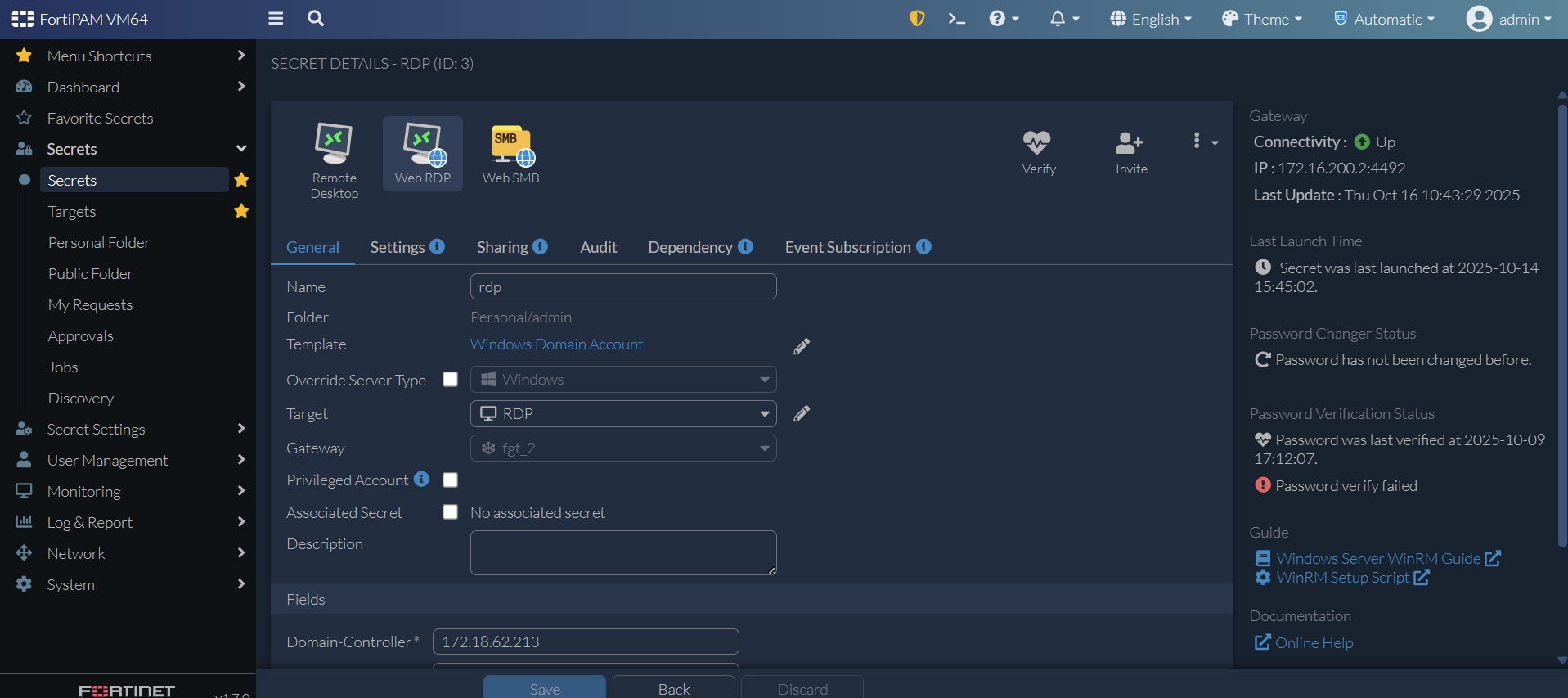1568x698 pixels.
Task: Open the WinRM Setup Script link
Action: (1342, 577)
